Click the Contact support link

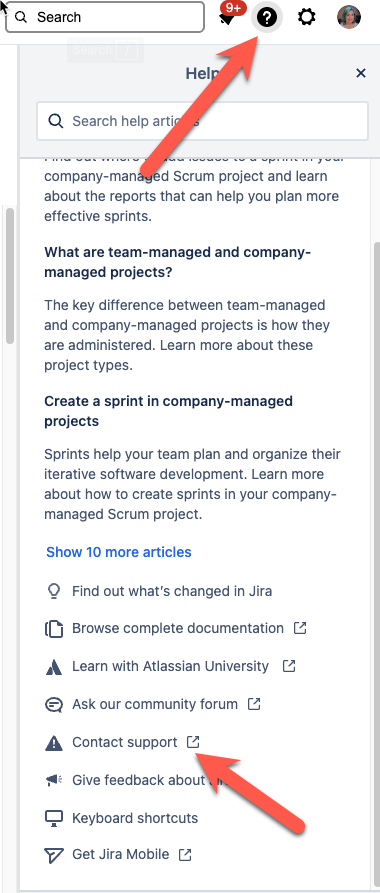tap(125, 742)
